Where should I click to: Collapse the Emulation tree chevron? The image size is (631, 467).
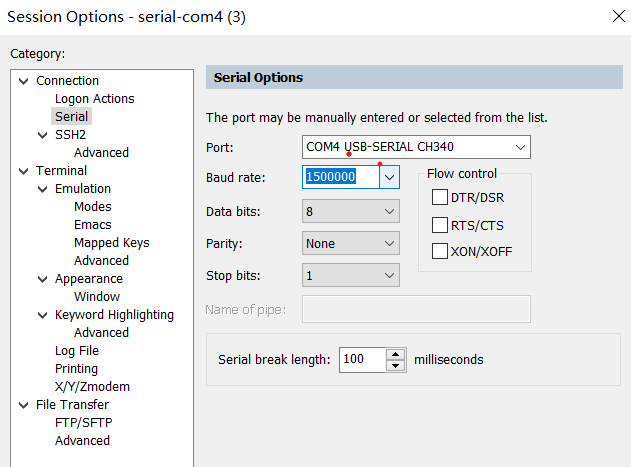tap(43, 189)
